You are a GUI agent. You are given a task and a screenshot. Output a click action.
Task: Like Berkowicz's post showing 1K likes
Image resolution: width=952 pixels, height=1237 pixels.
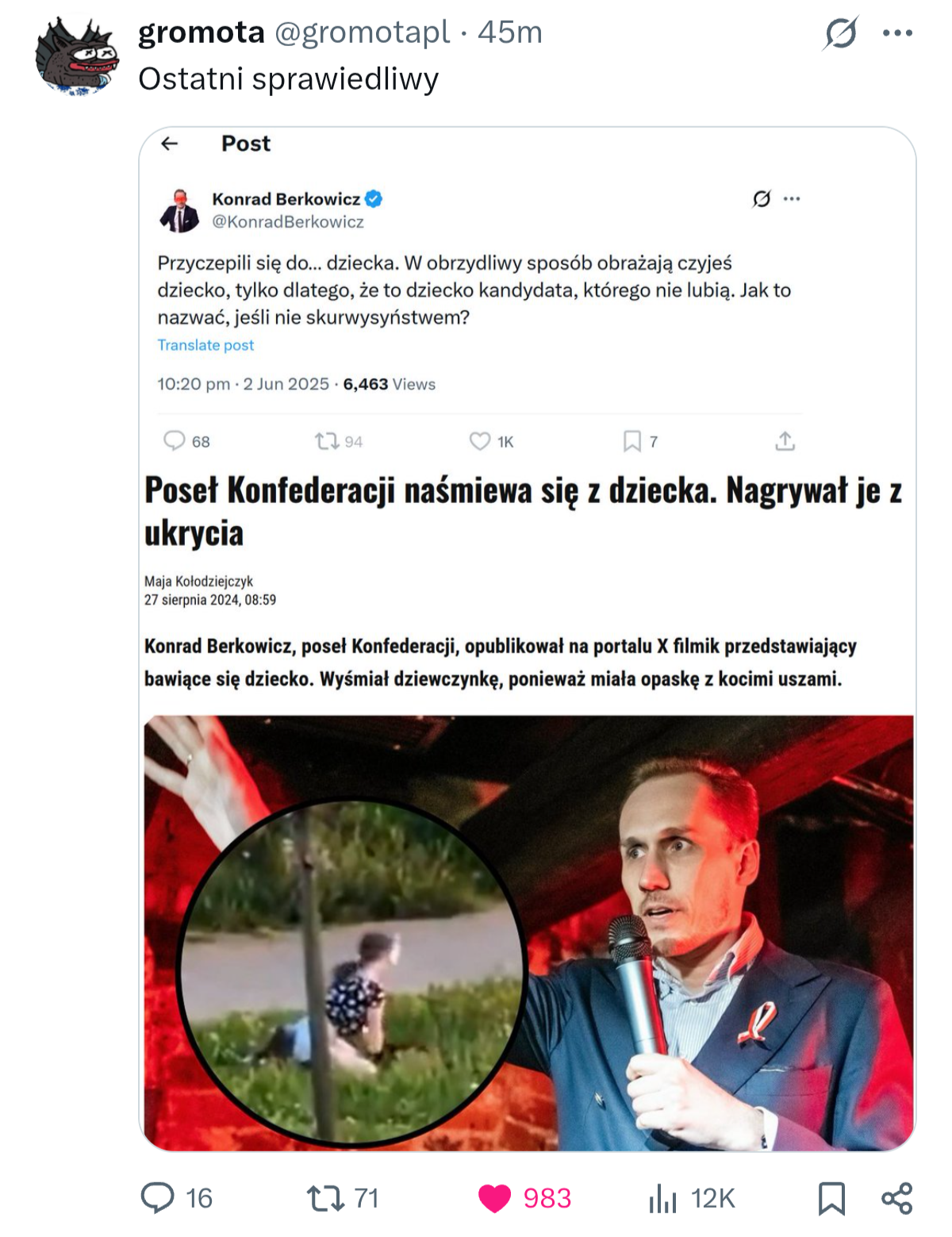pyautogui.click(x=480, y=441)
